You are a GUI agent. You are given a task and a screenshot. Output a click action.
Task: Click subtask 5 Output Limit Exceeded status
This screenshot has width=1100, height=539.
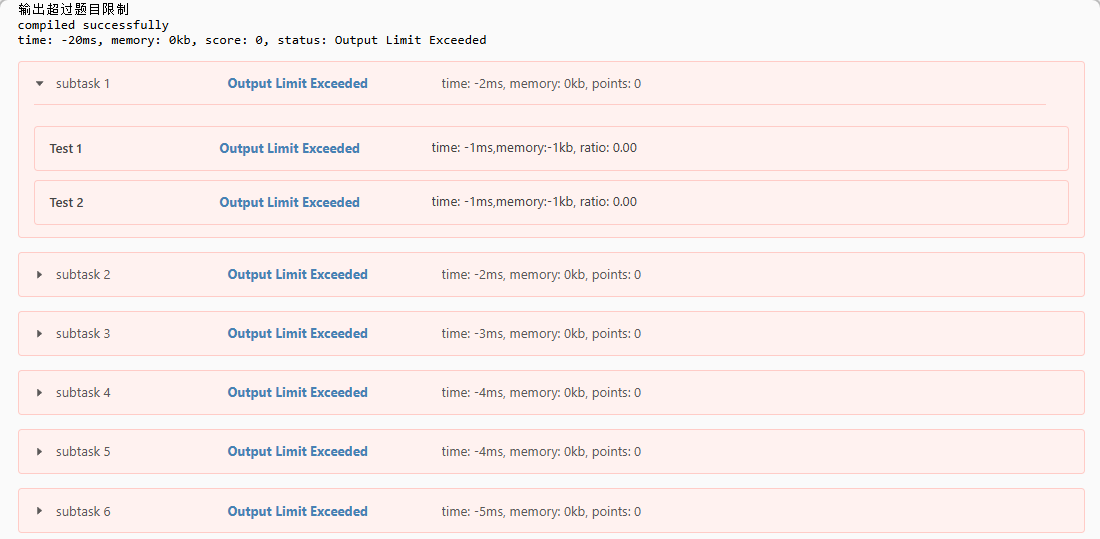tap(297, 451)
